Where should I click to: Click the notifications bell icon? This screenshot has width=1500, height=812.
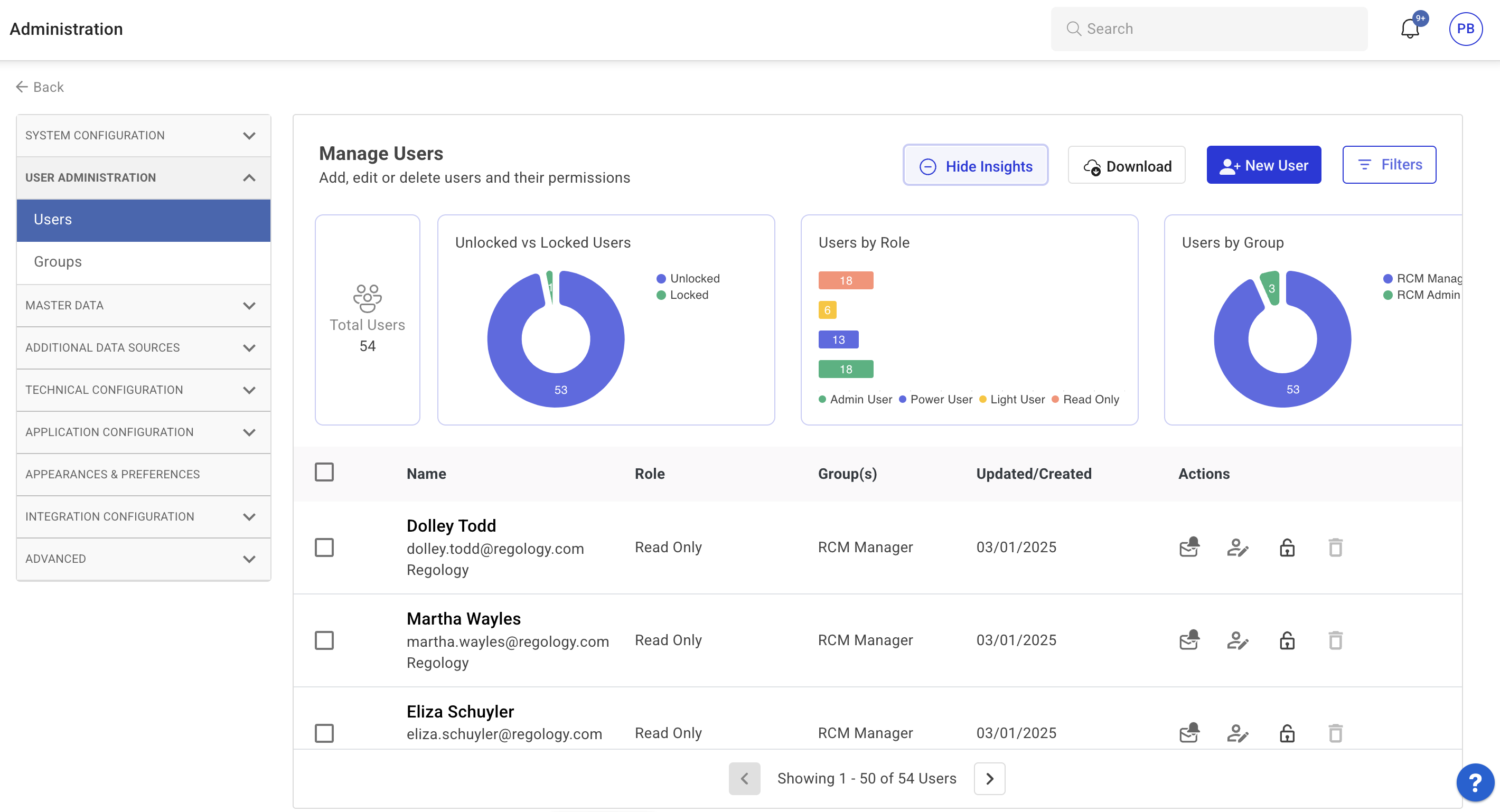pos(1409,29)
